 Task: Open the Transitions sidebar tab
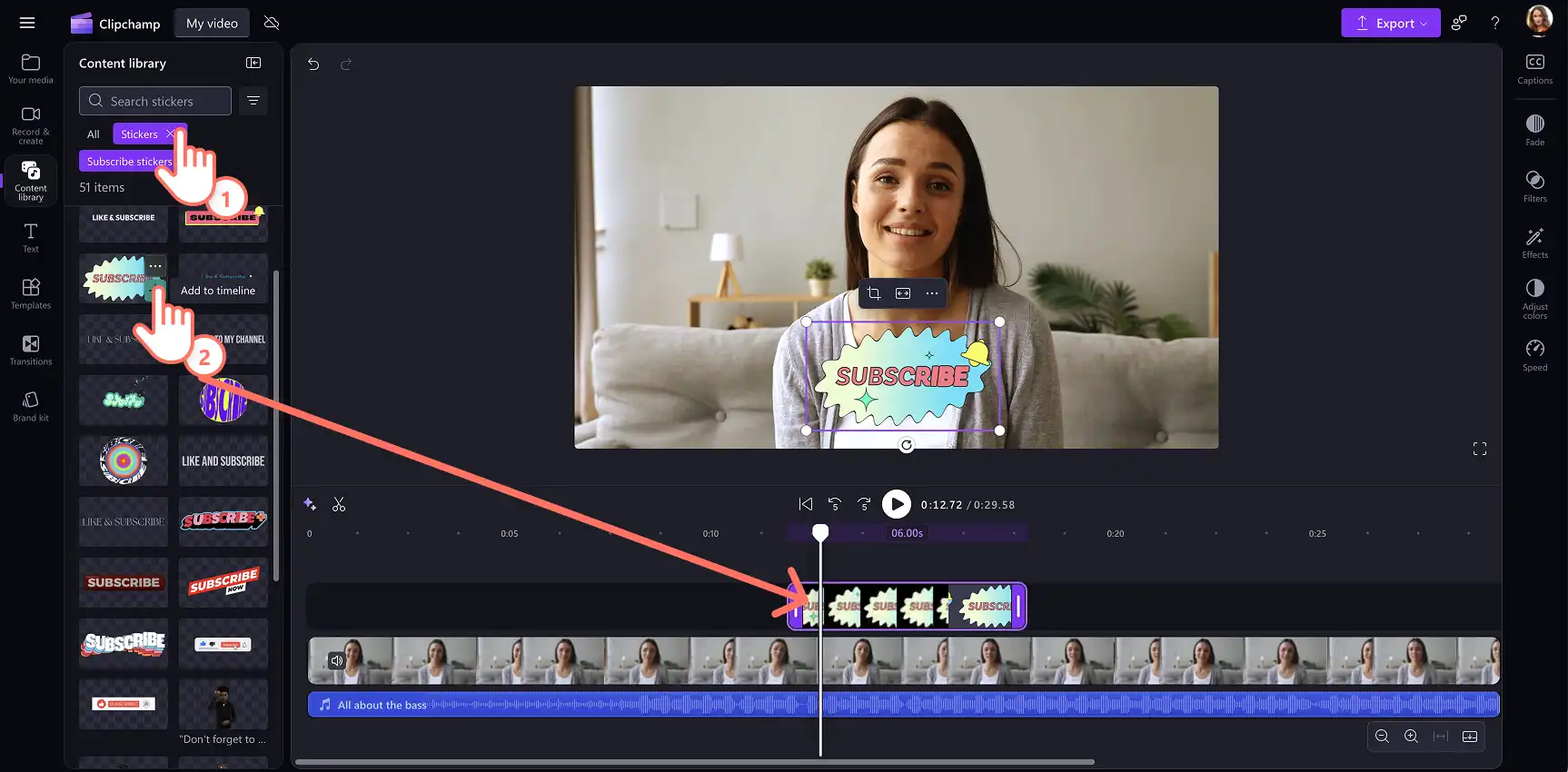click(x=31, y=350)
